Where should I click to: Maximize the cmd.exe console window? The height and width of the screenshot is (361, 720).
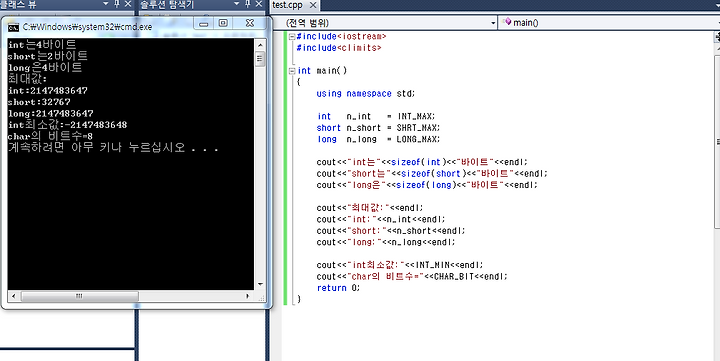click(x=224, y=23)
